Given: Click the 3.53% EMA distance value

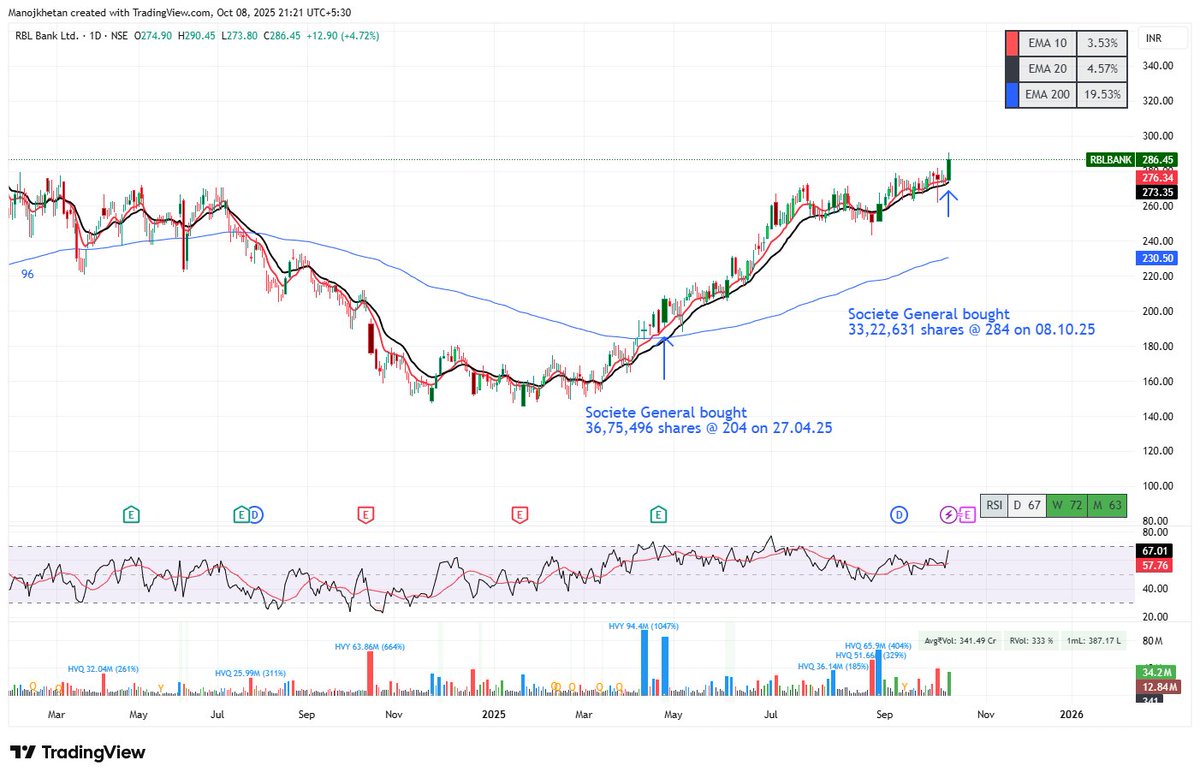Looking at the screenshot, I should point(1103,42).
